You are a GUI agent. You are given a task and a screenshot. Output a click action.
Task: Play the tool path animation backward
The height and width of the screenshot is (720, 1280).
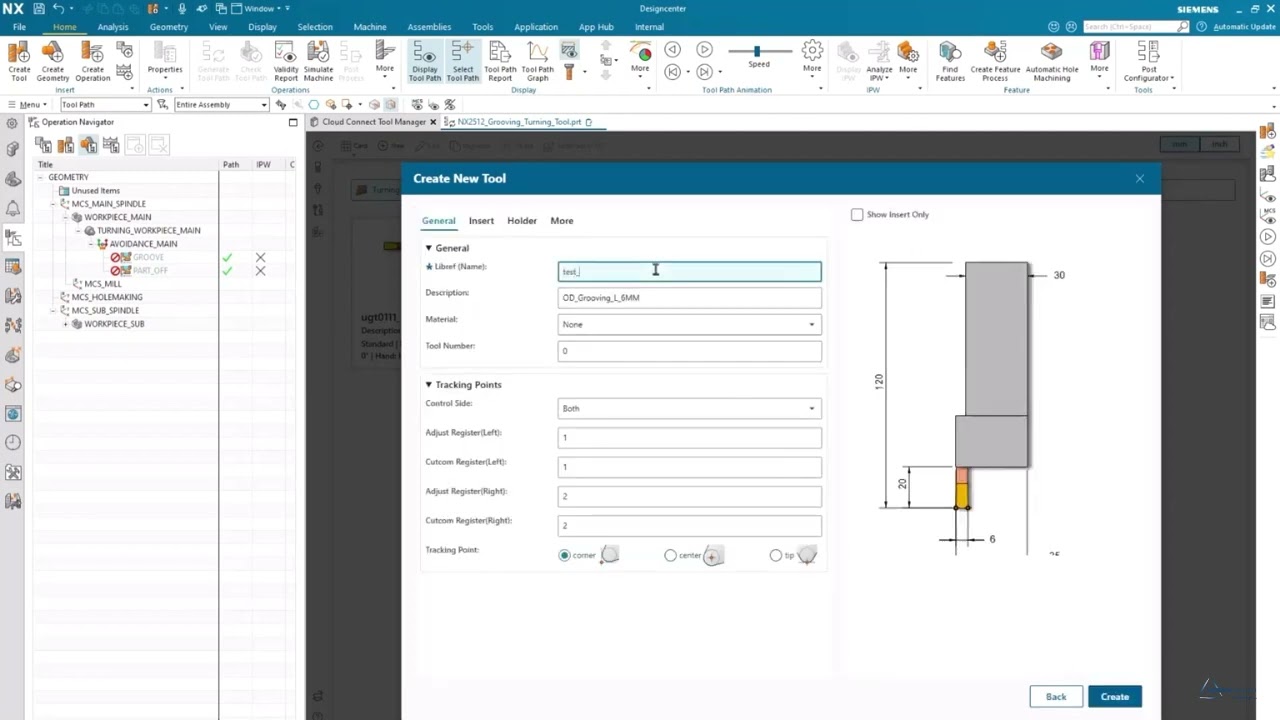(x=672, y=50)
